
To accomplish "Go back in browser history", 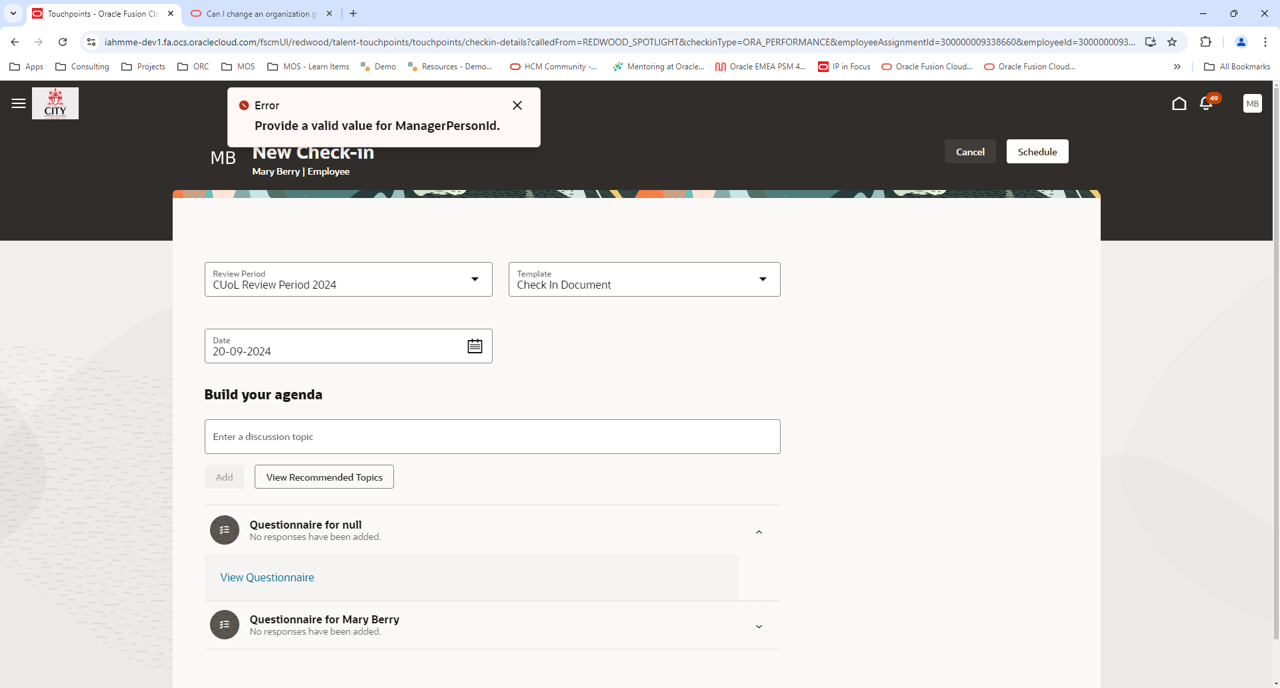I will pos(14,42).
